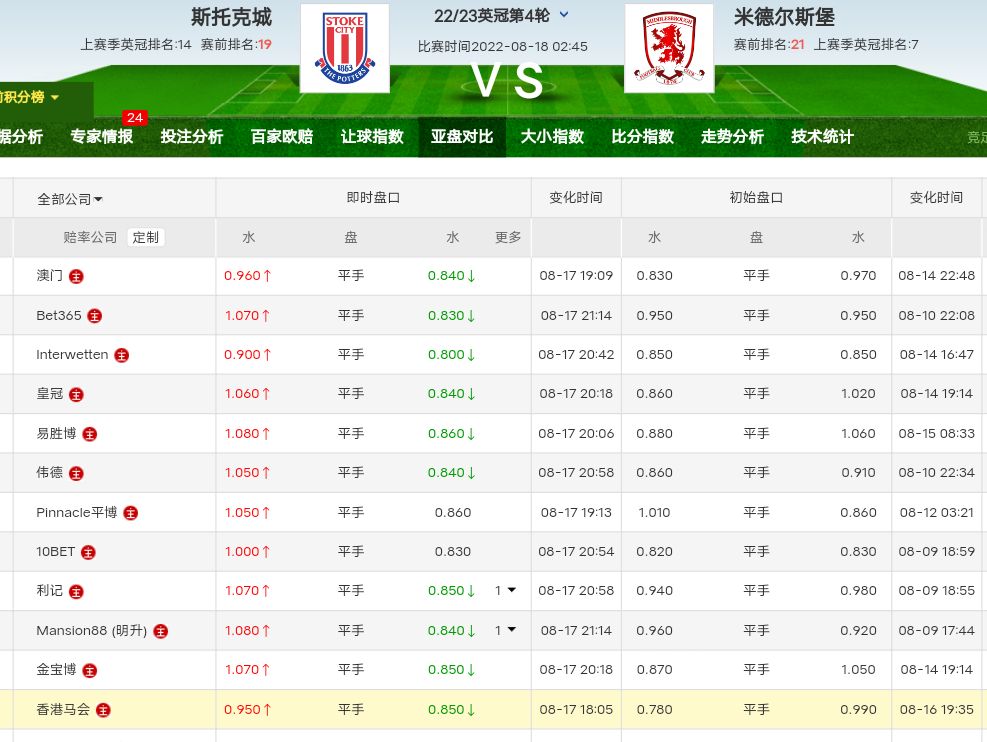Open the 百家欧赔 tab
The width and height of the screenshot is (987, 742).
(x=281, y=137)
